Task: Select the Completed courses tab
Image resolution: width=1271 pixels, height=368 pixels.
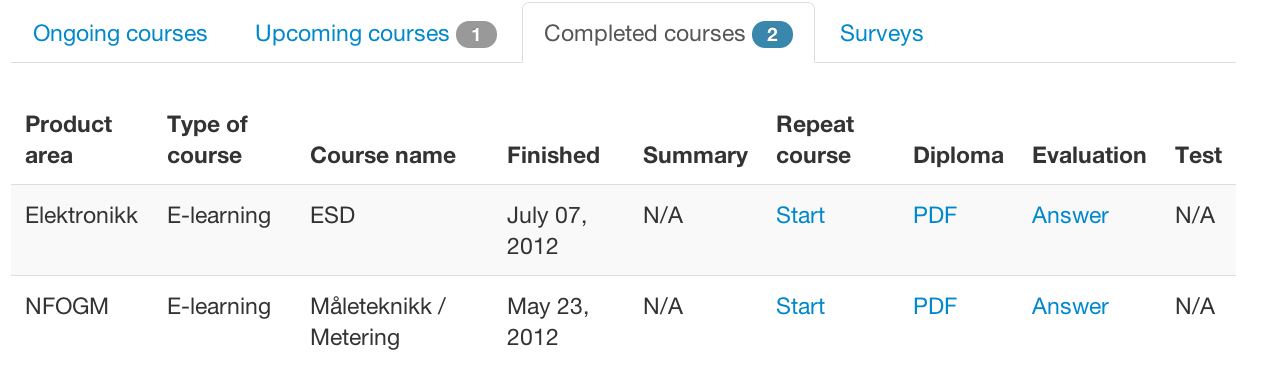Action: point(668,33)
